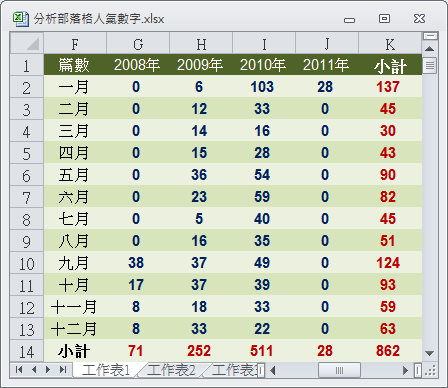448x388 pixels.
Task: Open the partially hidden third sheet tab
Action: pos(234,370)
